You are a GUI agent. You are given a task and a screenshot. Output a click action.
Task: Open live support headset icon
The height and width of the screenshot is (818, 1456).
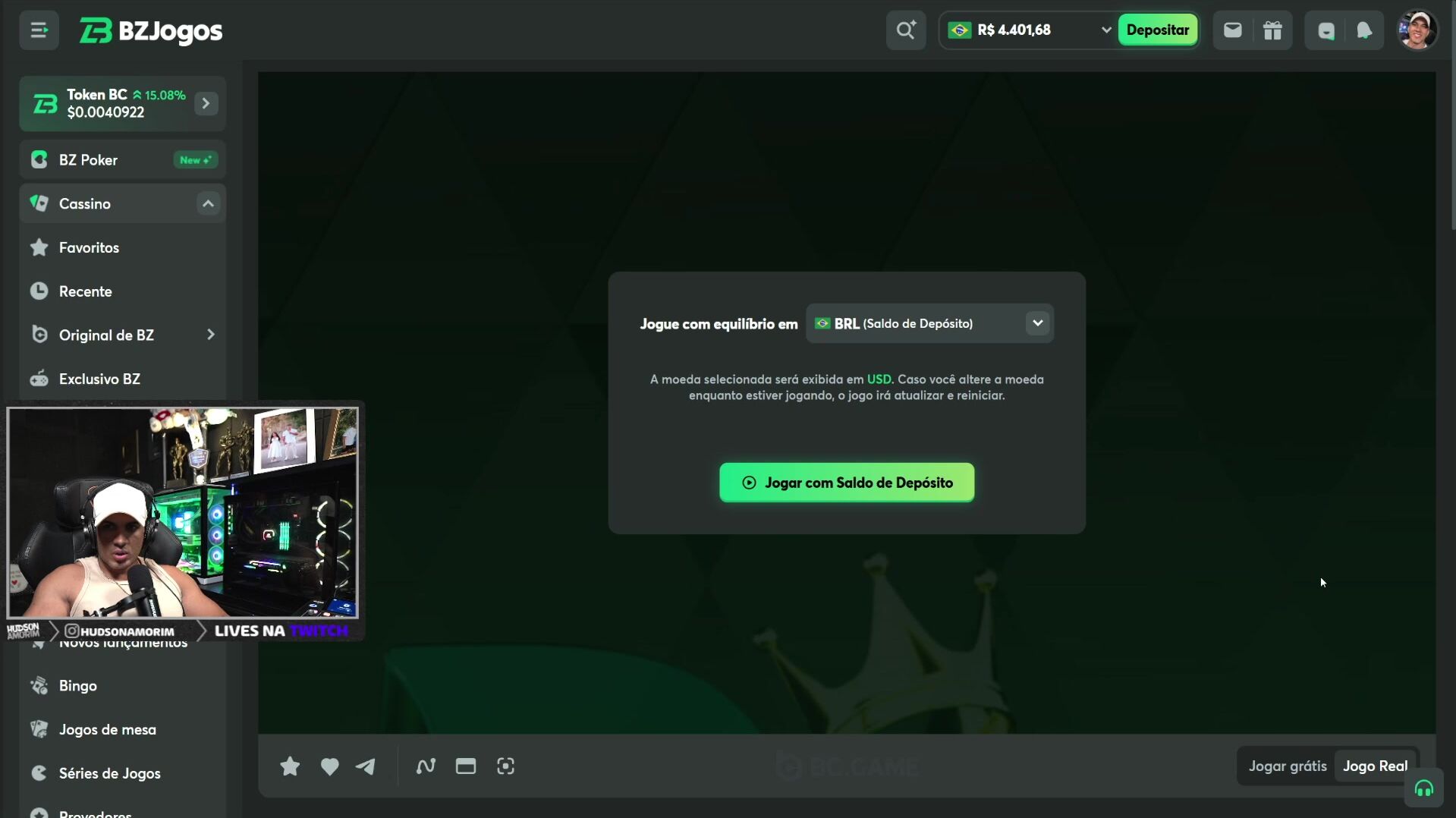coord(1423,789)
